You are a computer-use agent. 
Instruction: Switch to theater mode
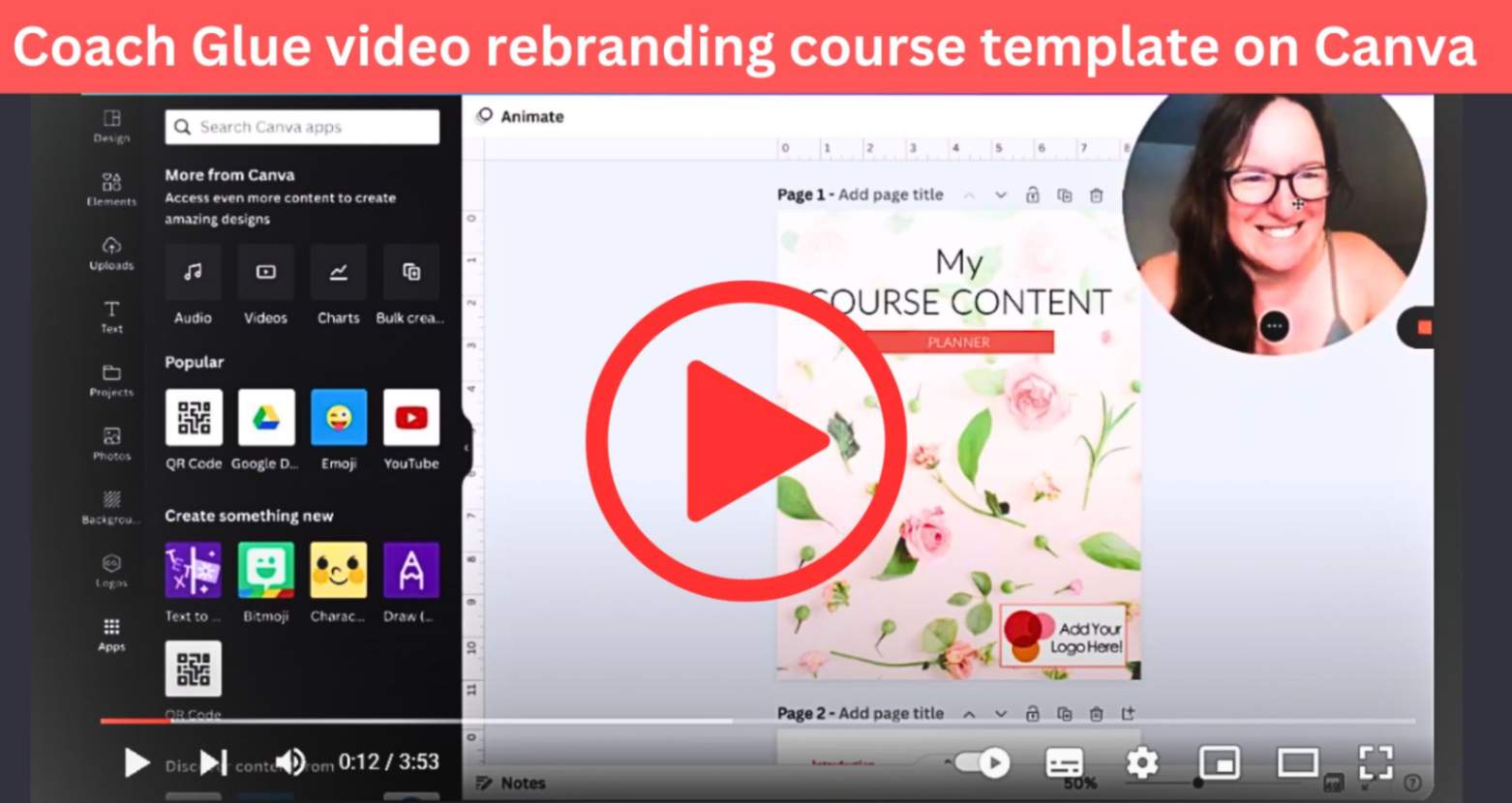pos(1297,762)
